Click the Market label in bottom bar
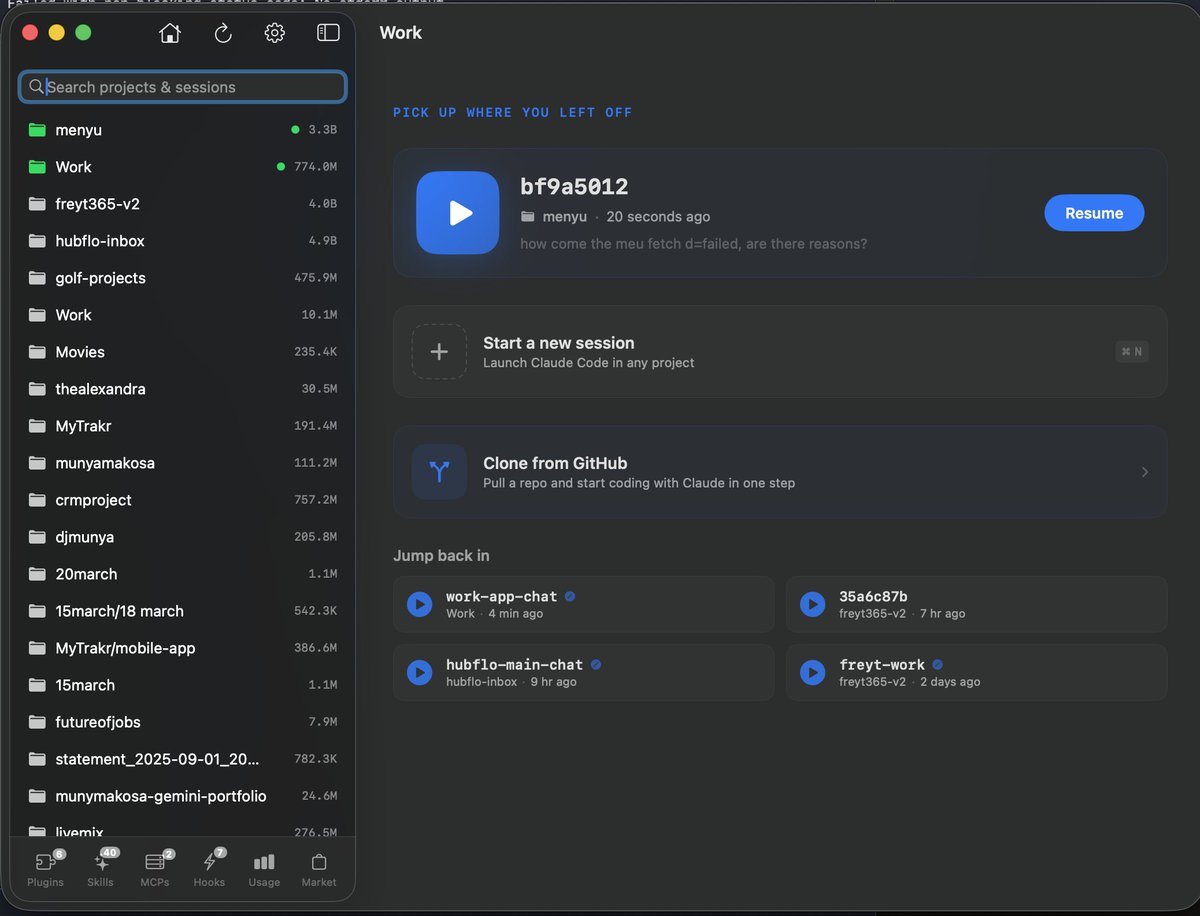 point(319,882)
